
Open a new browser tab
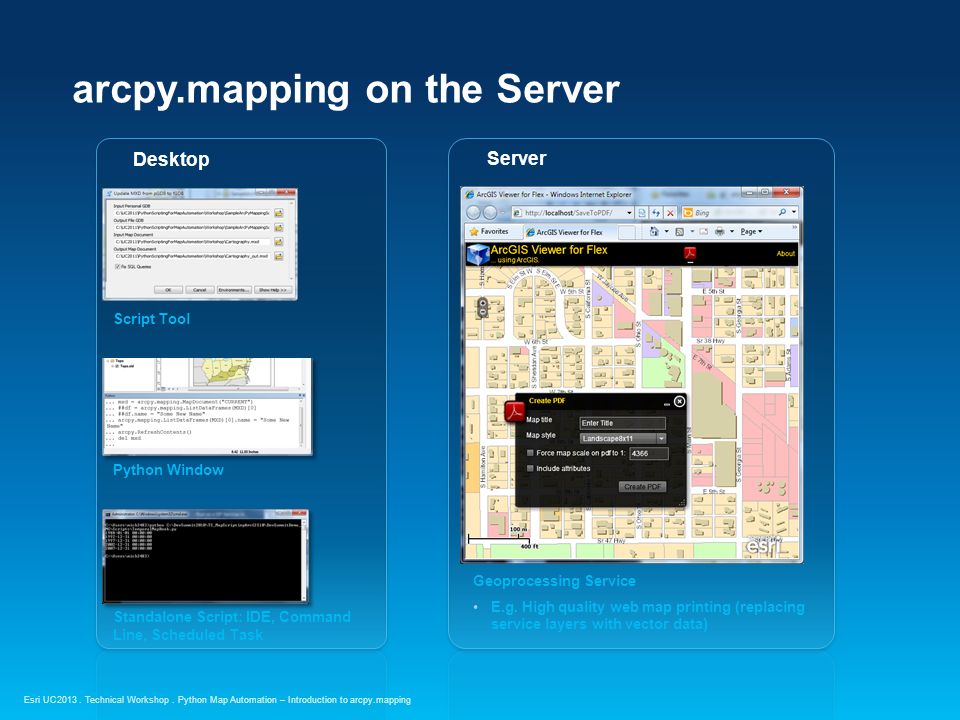[x=626, y=232]
